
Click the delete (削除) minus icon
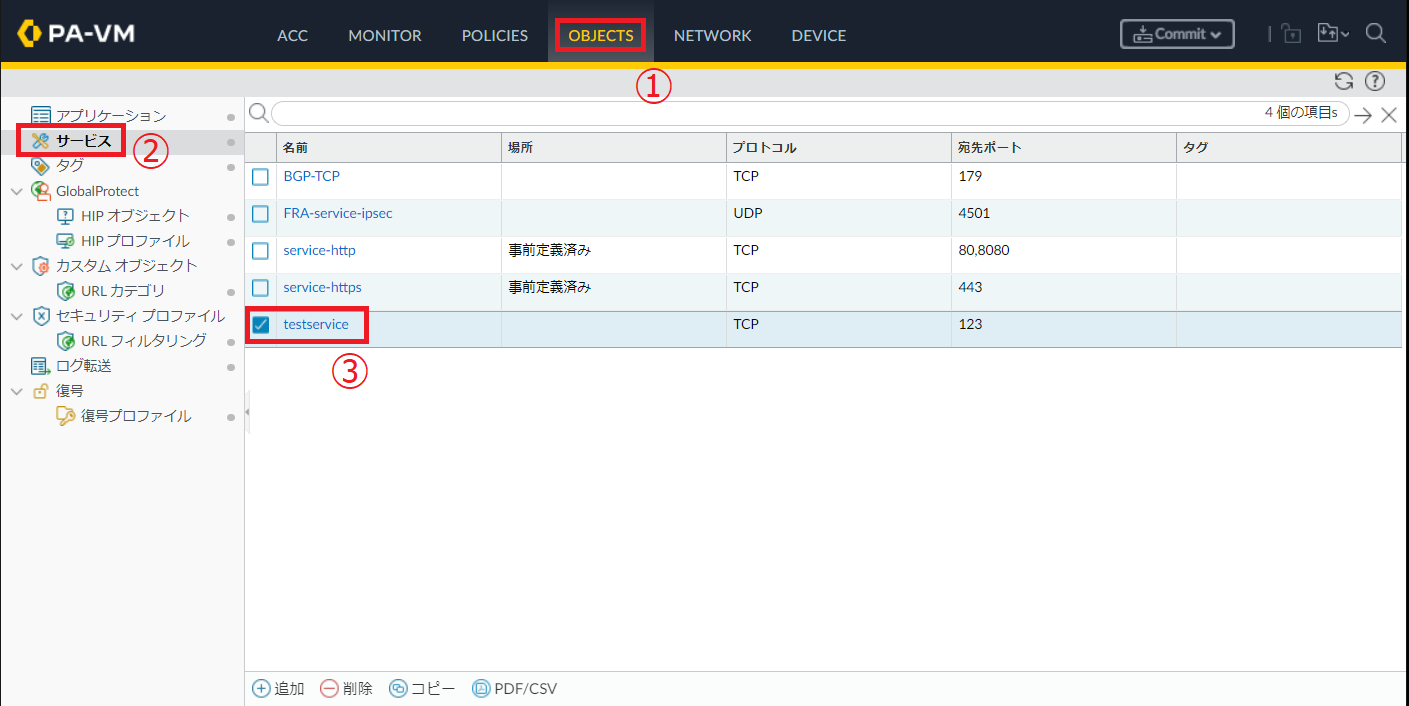pos(329,688)
